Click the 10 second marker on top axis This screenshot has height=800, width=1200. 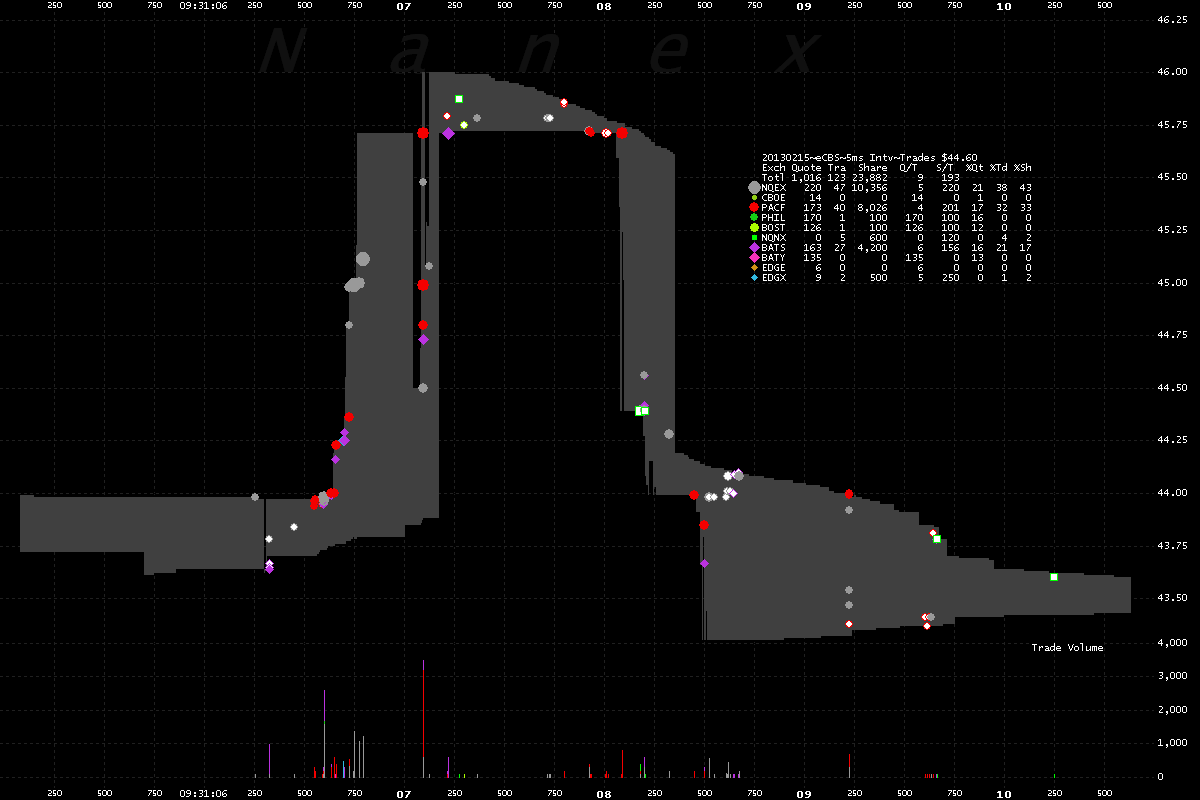(x=1003, y=6)
